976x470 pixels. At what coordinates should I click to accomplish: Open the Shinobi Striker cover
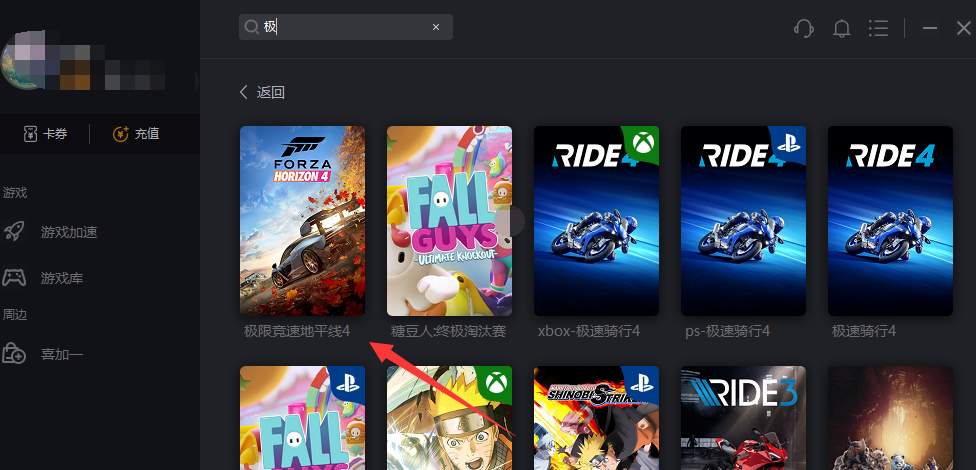pyautogui.click(x=596, y=418)
